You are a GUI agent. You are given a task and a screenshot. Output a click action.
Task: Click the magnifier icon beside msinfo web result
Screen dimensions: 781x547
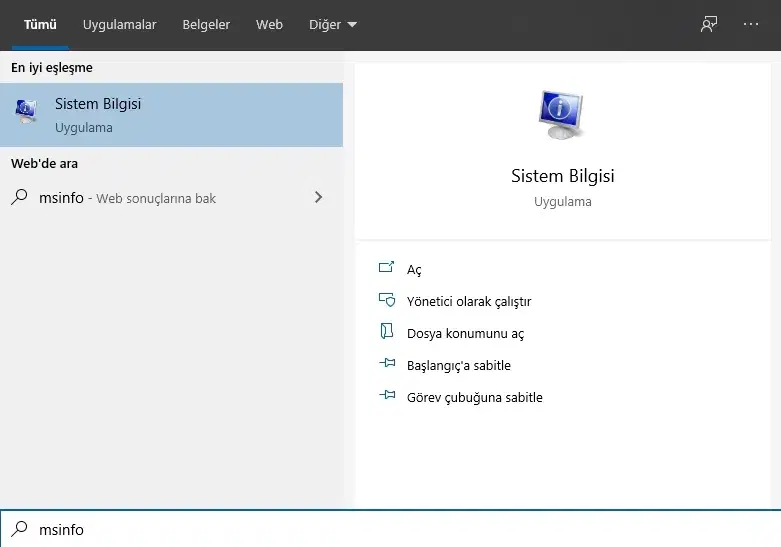19,197
